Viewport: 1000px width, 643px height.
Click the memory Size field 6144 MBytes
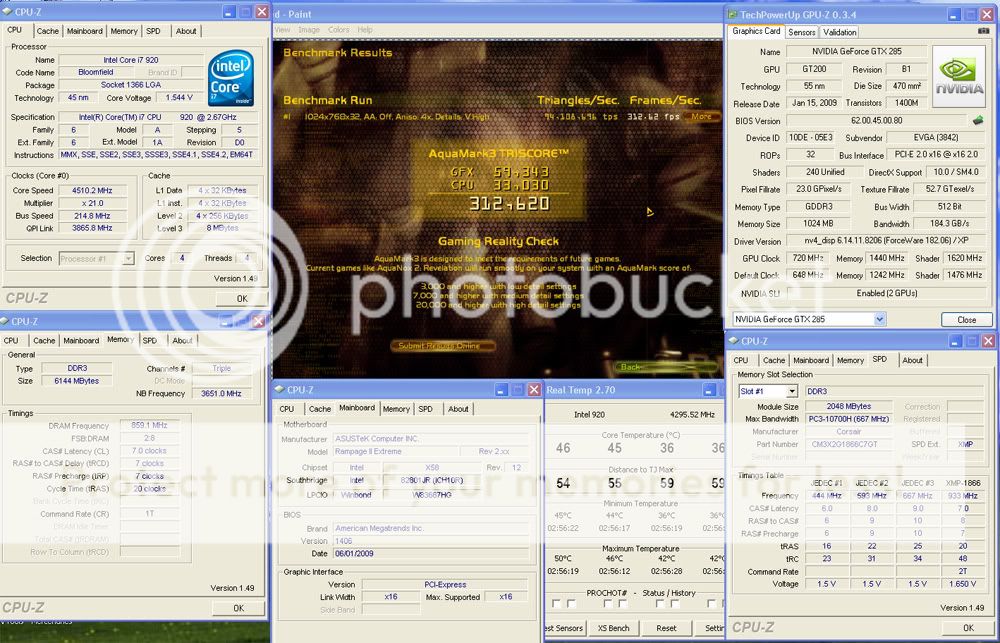click(77, 381)
